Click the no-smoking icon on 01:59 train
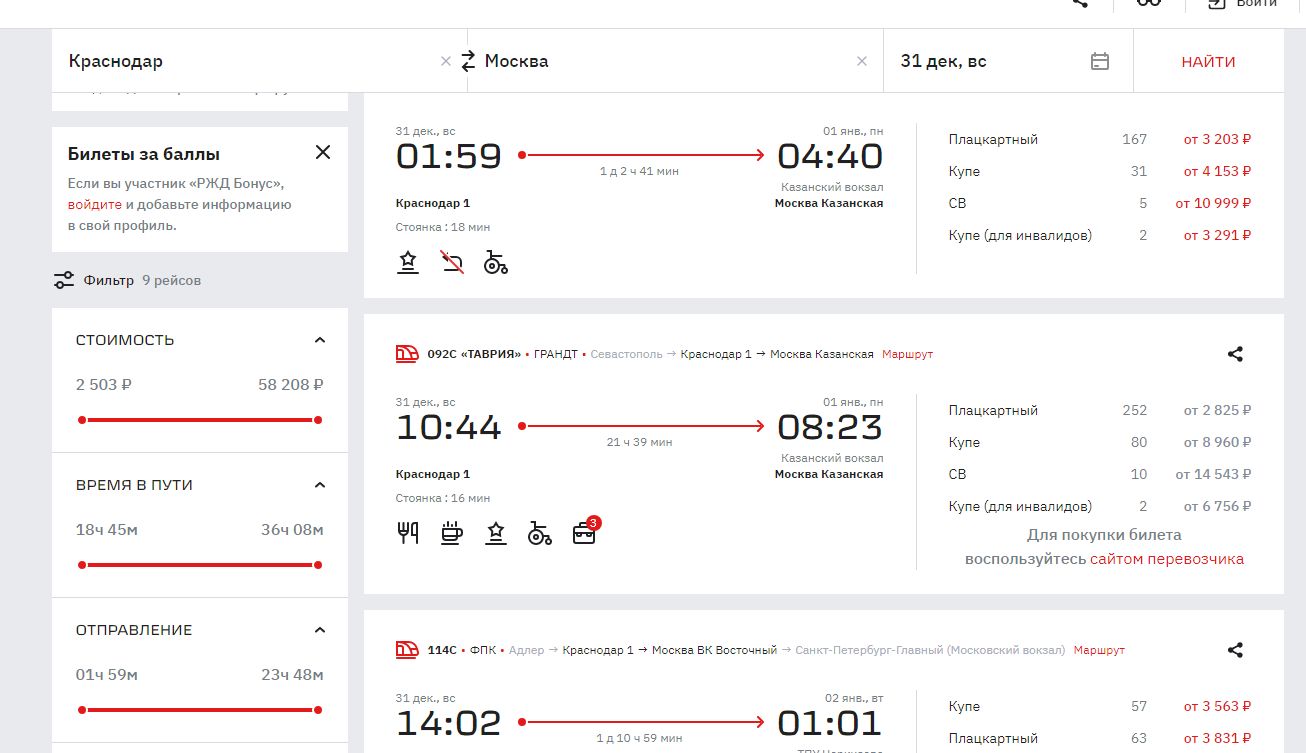This screenshot has height=753, width=1306. (x=452, y=262)
